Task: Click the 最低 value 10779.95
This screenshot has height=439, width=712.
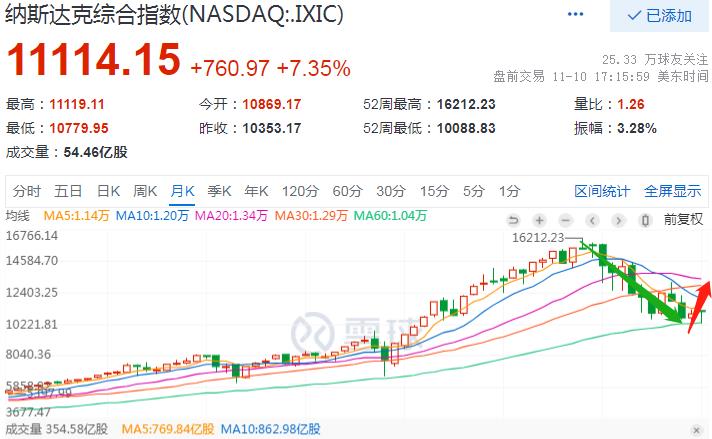Action: 79,128
